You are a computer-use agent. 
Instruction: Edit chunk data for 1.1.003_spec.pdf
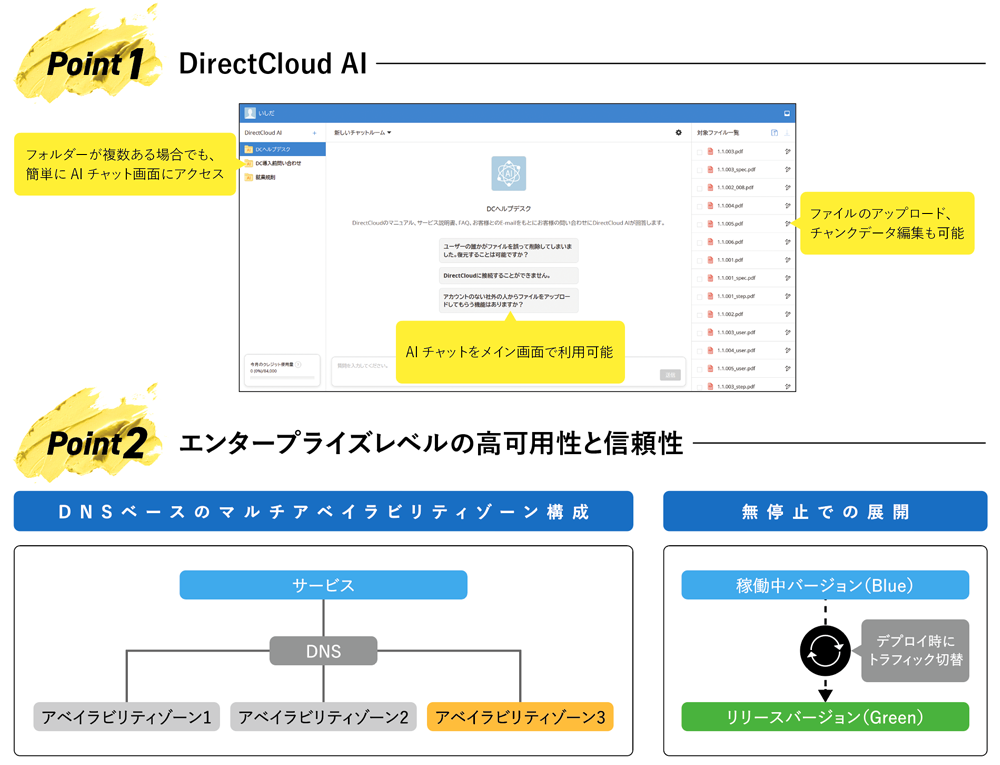(788, 170)
